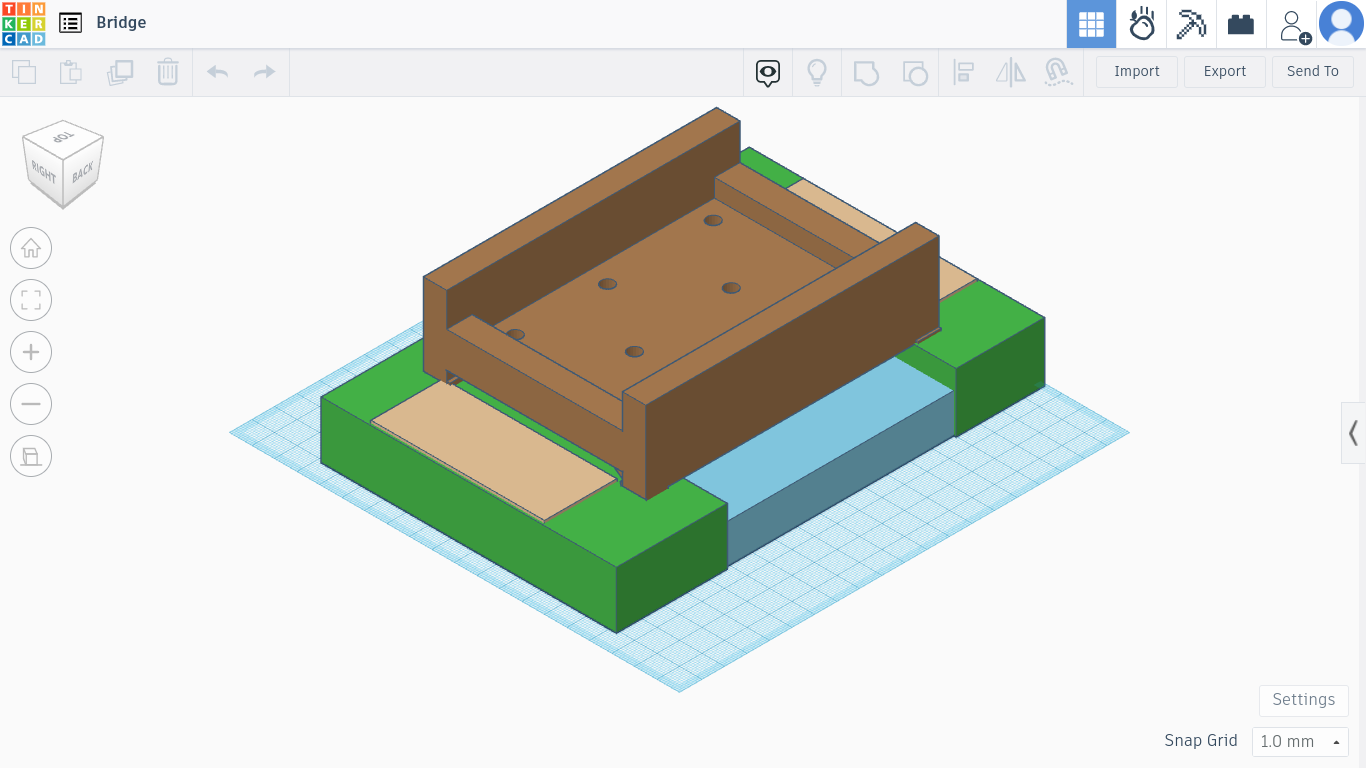This screenshot has width=1366, height=768.
Task: Click the Duplicate and repeat icon
Action: click(120, 72)
